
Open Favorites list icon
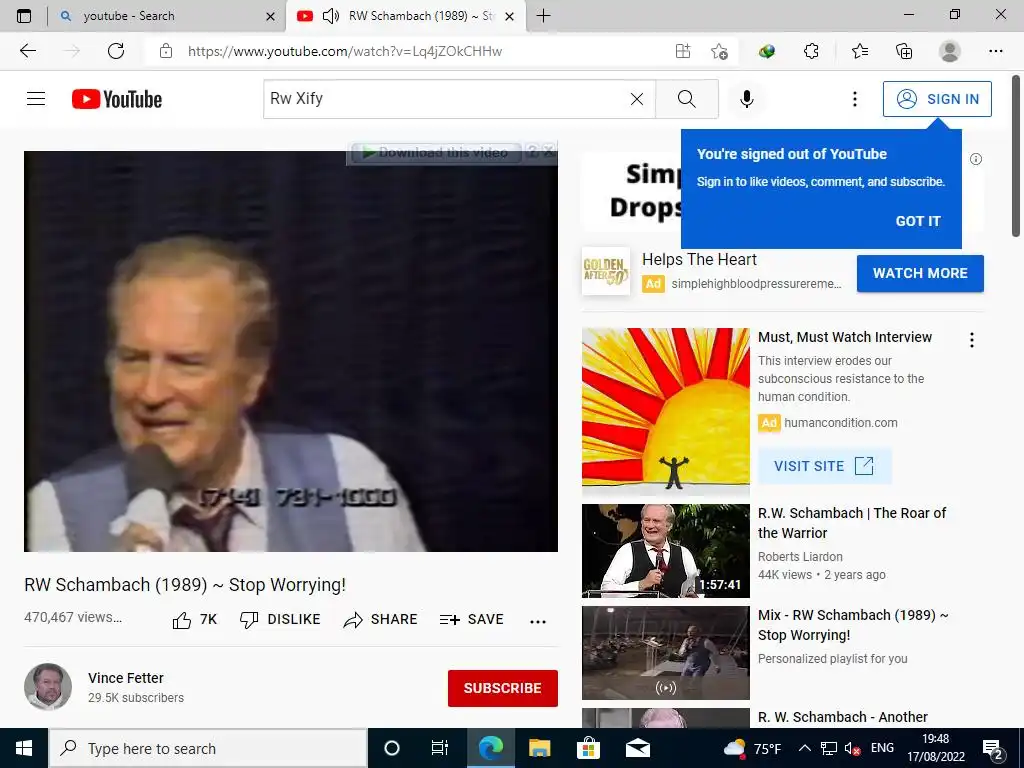[x=860, y=51]
